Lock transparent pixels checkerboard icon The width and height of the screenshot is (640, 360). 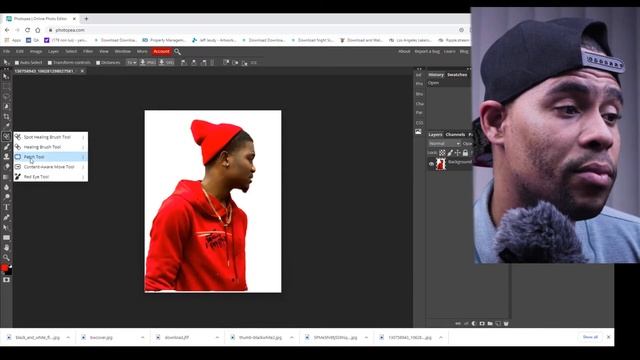click(x=442, y=153)
